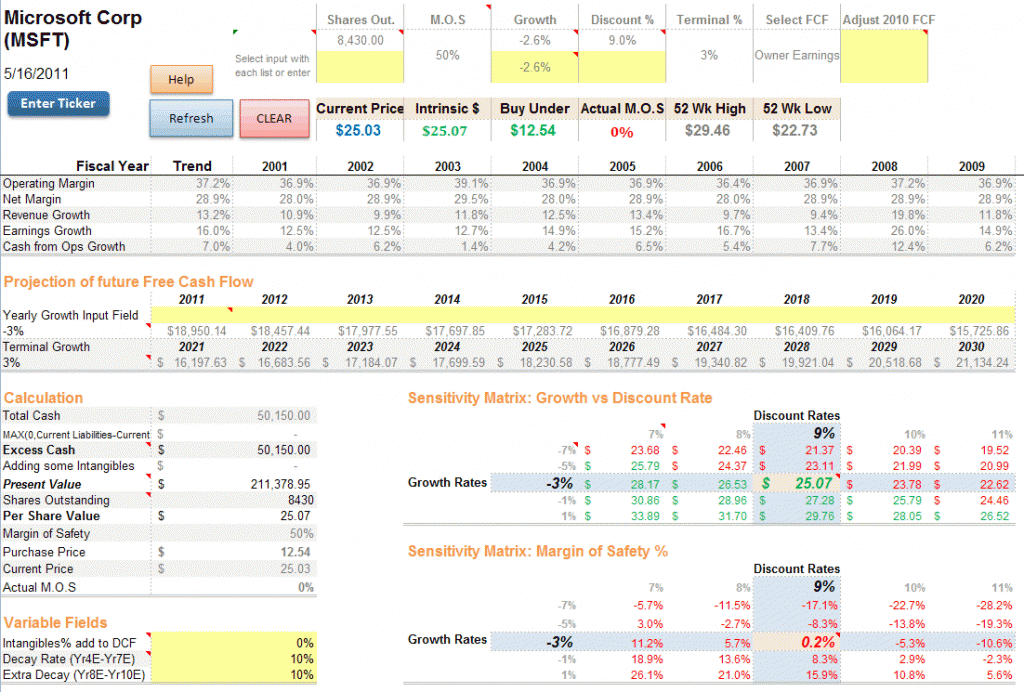This screenshot has height=692, width=1024.
Task: Click the Actual M.O.S 0% value in red
Action: tap(622, 133)
